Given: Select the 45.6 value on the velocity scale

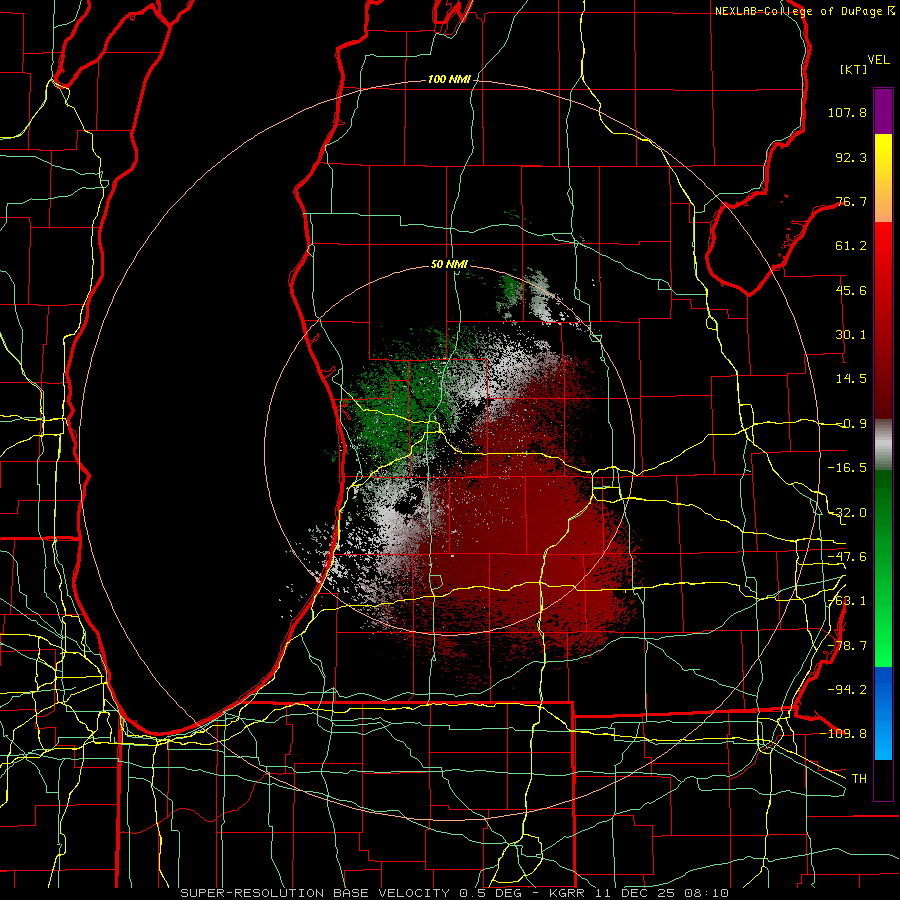Looking at the screenshot, I should tap(851, 290).
